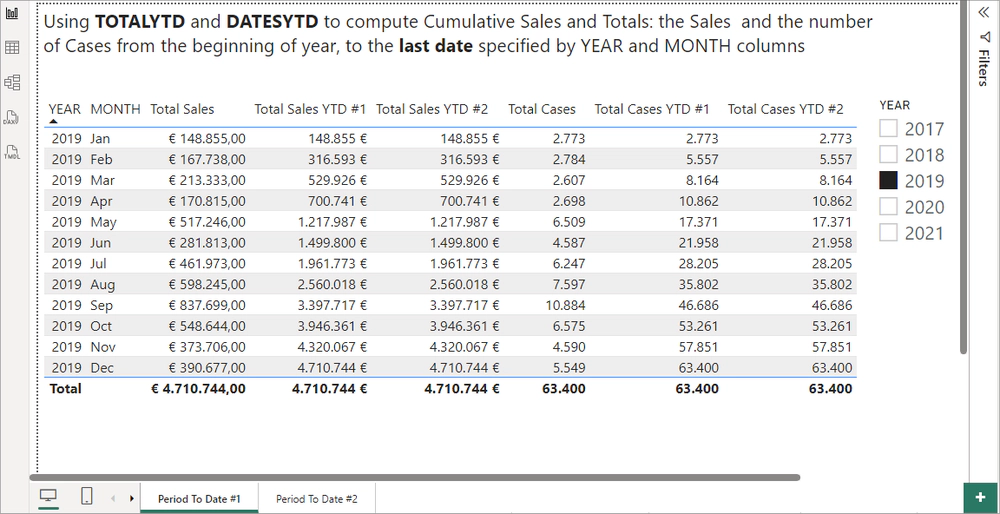Switch to mobile layout icon

click(x=86, y=497)
